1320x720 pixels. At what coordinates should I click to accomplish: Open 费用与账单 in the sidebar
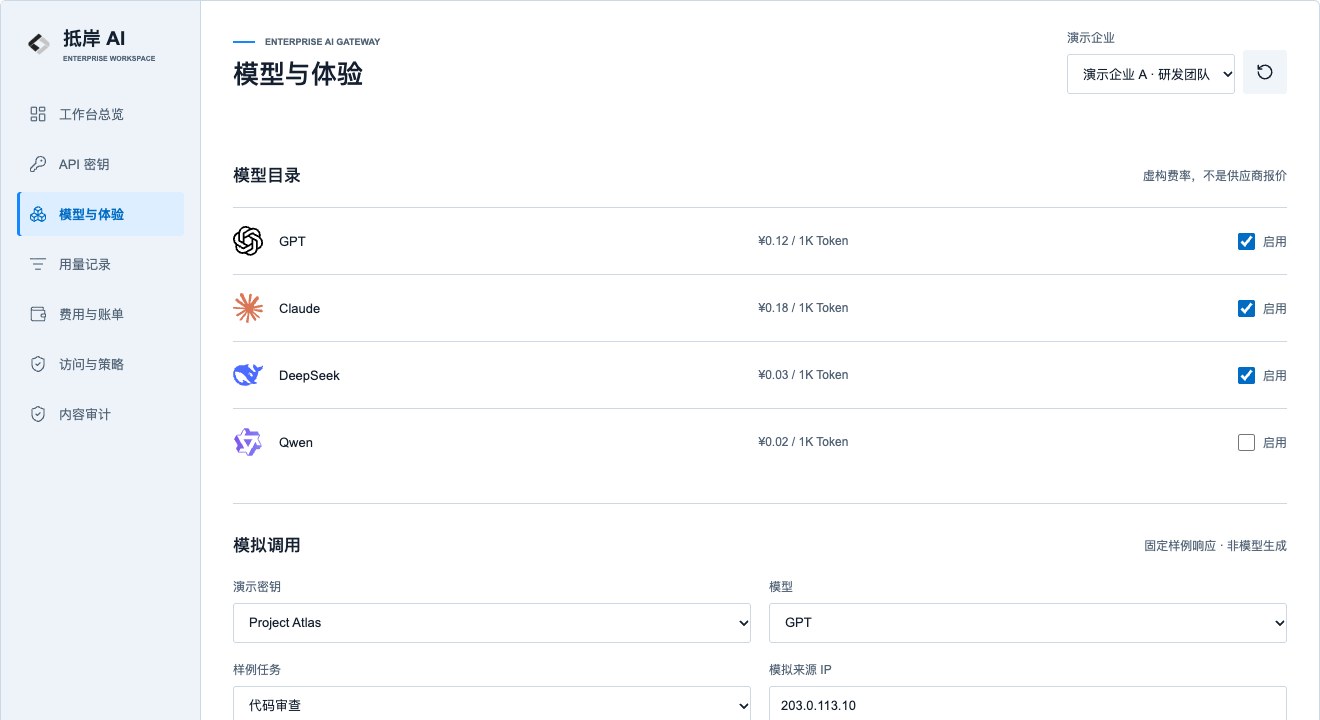[x=100, y=314]
